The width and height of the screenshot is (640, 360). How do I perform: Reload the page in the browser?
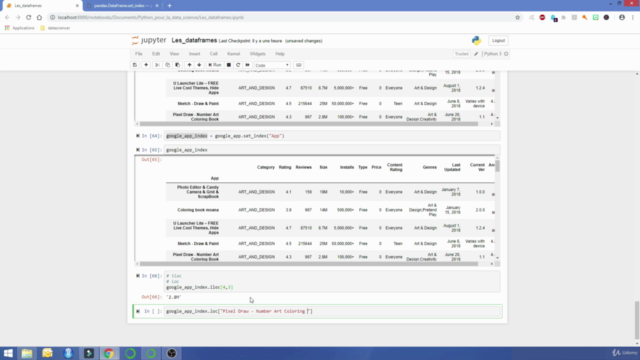click(x=29, y=18)
